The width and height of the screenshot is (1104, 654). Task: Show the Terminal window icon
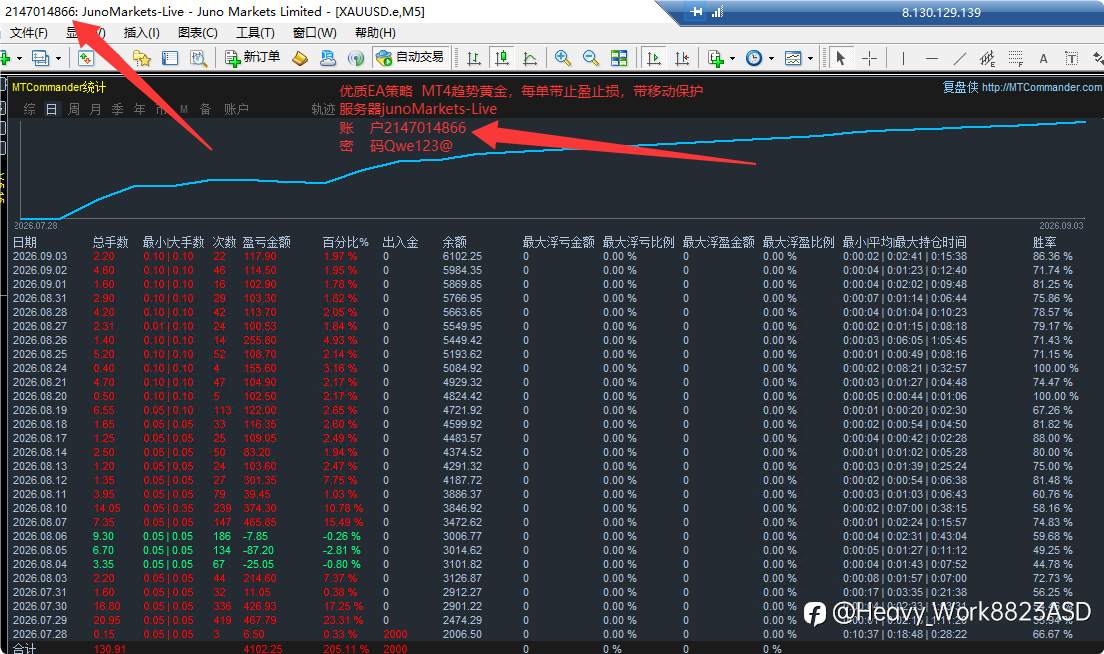coord(170,58)
